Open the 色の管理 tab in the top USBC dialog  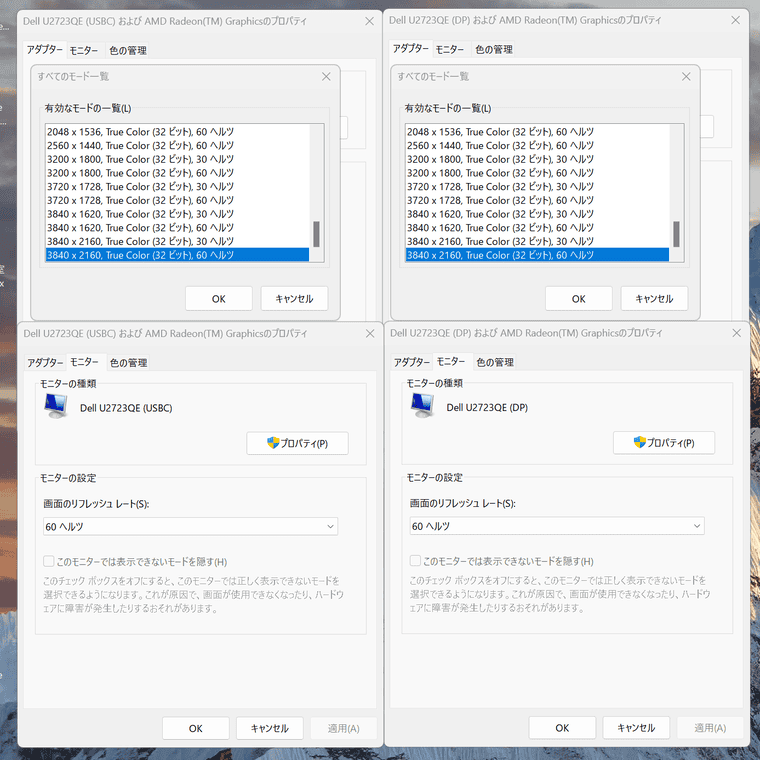click(128, 50)
